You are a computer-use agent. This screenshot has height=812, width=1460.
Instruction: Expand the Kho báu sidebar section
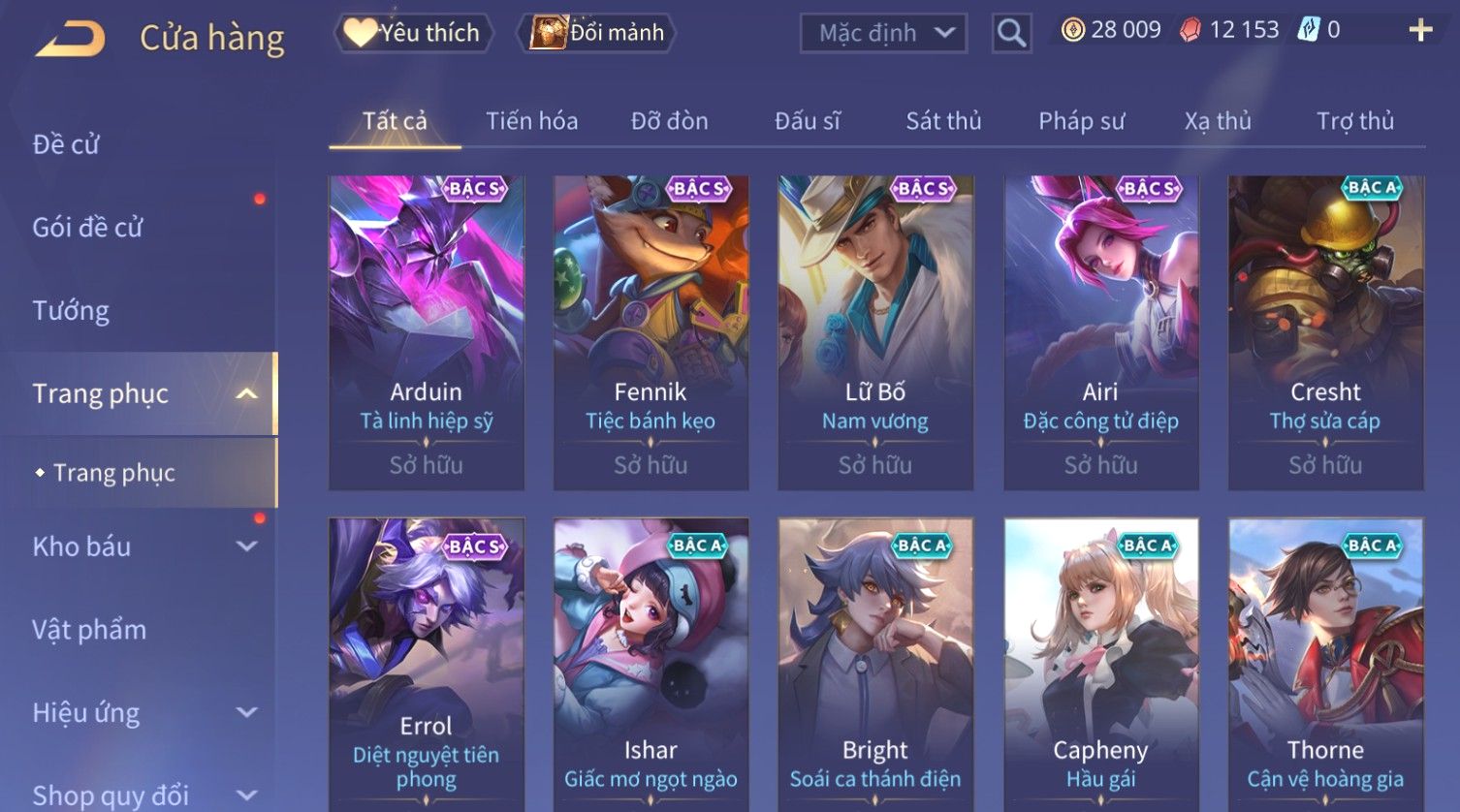tap(247, 547)
